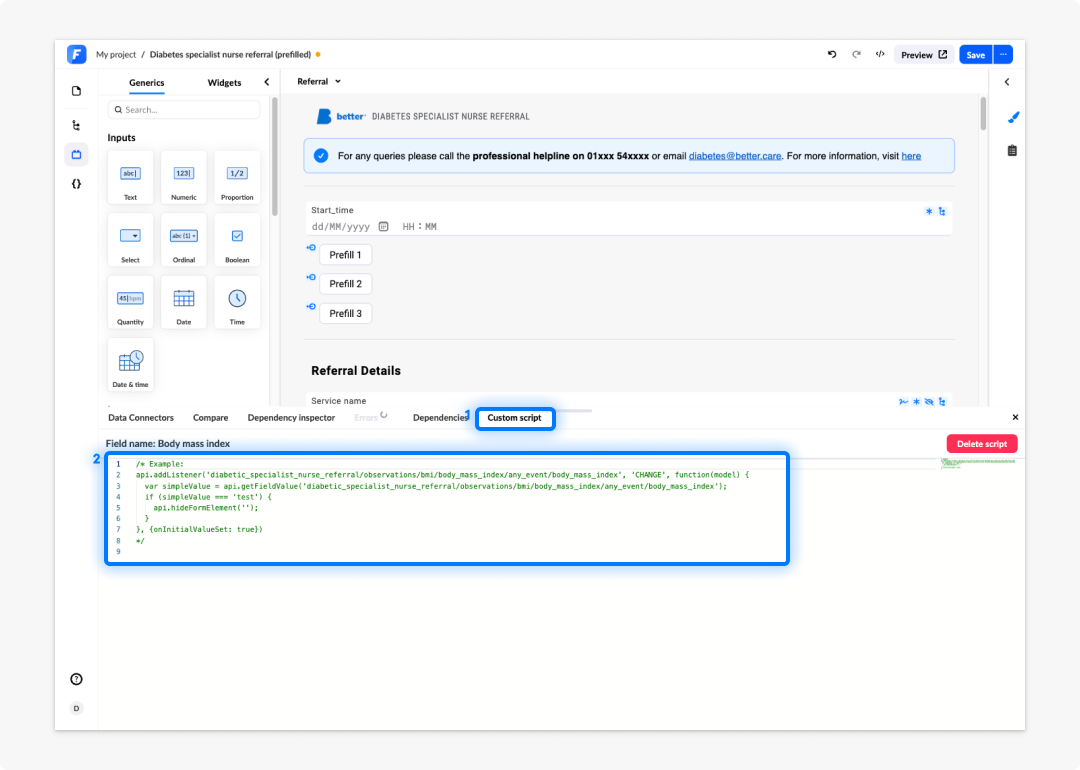The height and width of the screenshot is (770, 1080).
Task: Select the Boolean checkbox input element
Action: [237, 240]
